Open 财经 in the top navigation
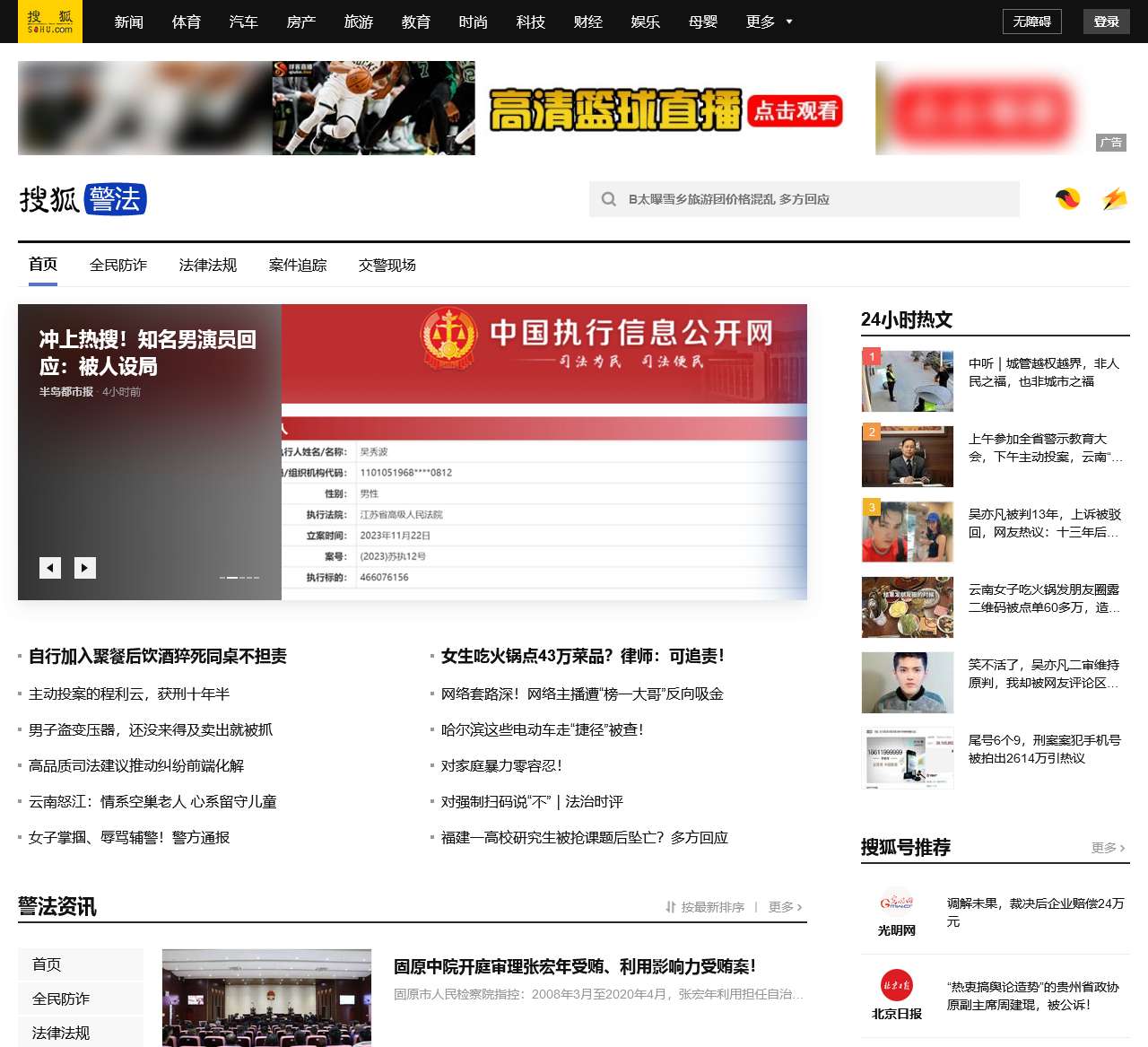 (588, 22)
